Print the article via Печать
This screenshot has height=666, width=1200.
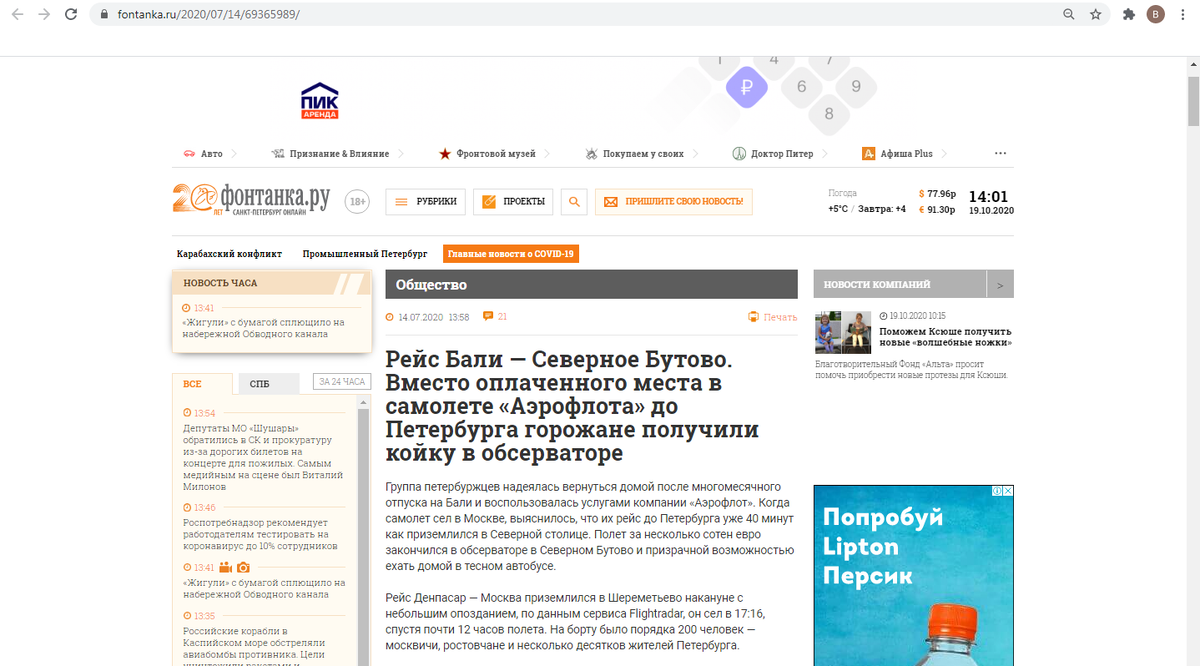point(772,317)
